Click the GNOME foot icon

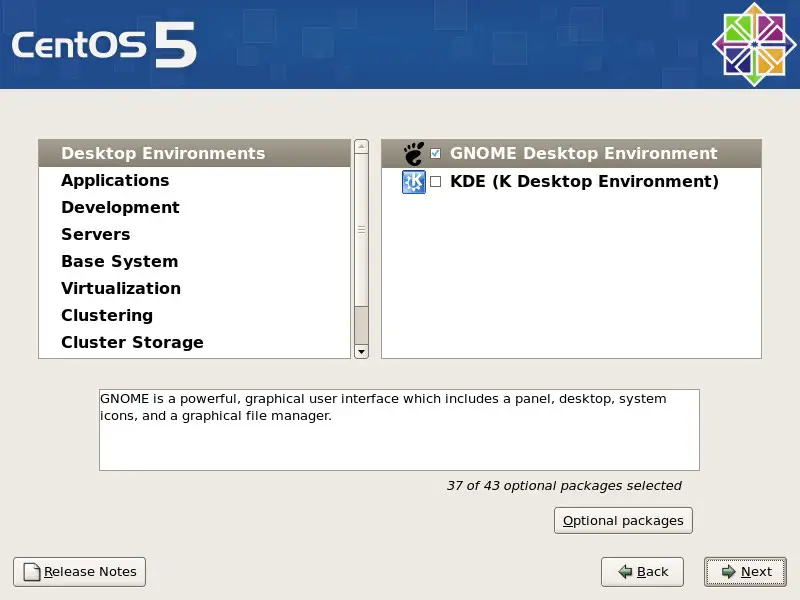click(x=414, y=154)
